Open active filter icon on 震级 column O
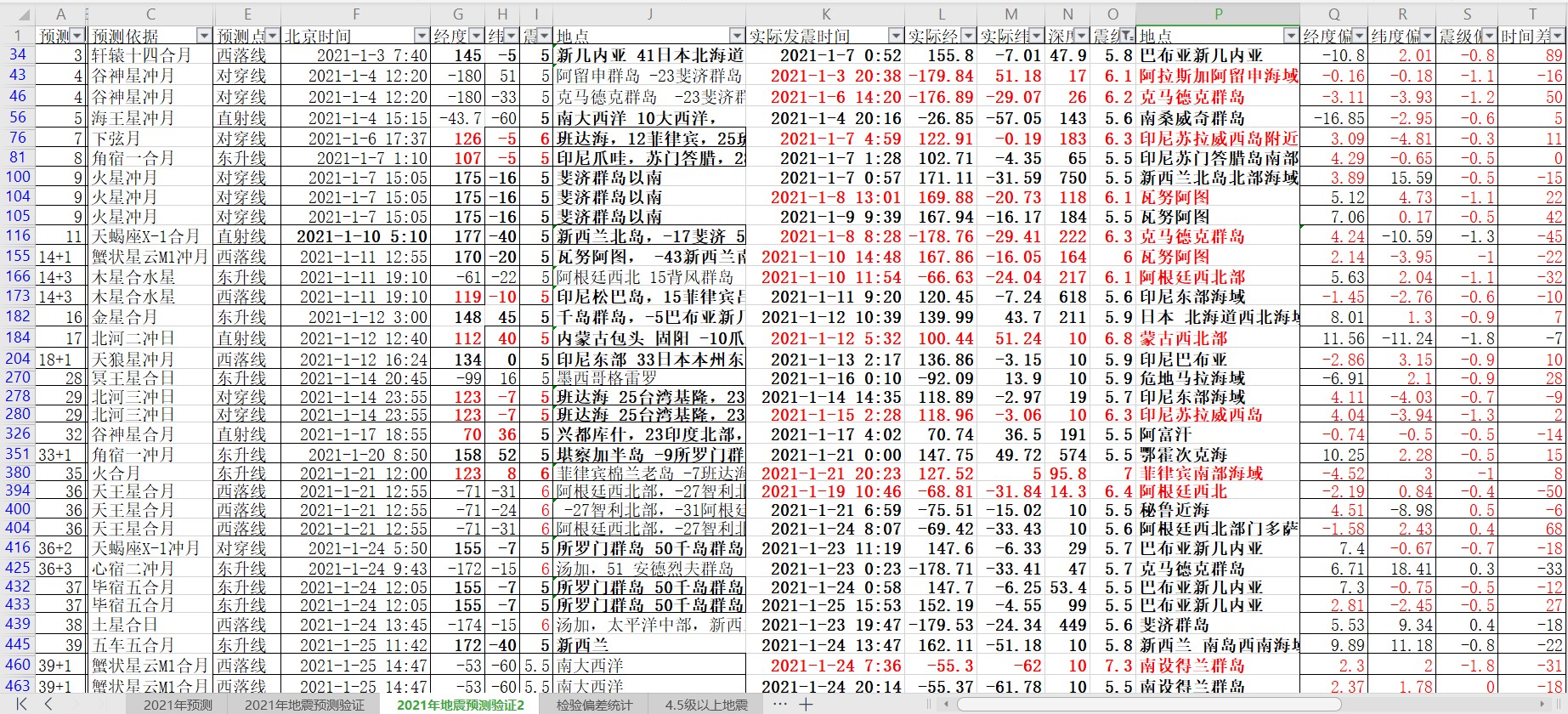The height and width of the screenshot is (714, 1568). coord(1127,36)
